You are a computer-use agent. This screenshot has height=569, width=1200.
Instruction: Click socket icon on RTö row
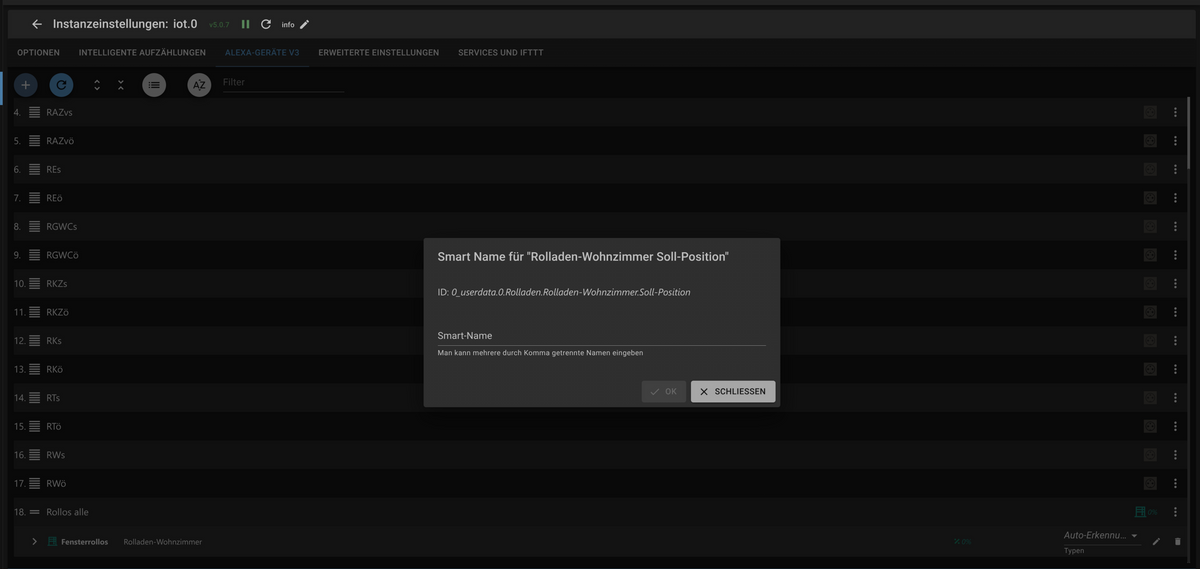pos(1150,426)
